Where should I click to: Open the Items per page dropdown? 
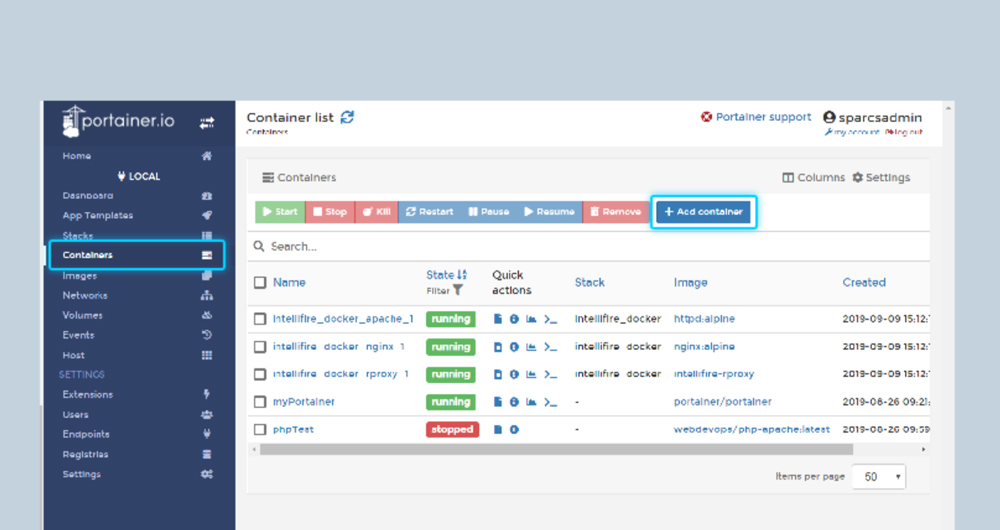(x=878, y=477)
